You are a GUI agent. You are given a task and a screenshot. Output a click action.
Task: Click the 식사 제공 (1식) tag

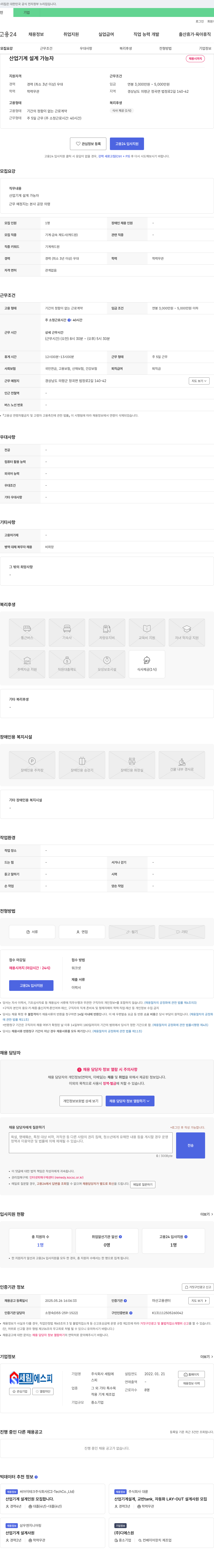[121, 111]
